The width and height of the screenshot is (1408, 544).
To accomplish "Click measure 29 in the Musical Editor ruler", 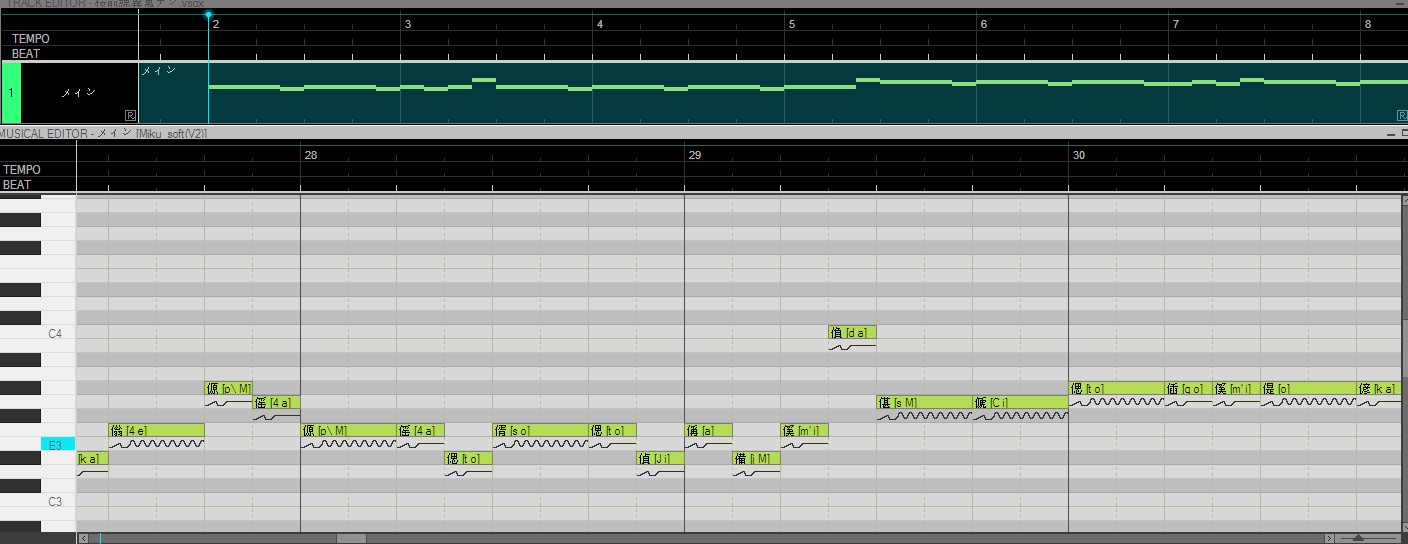I will [x=695, y=155].
